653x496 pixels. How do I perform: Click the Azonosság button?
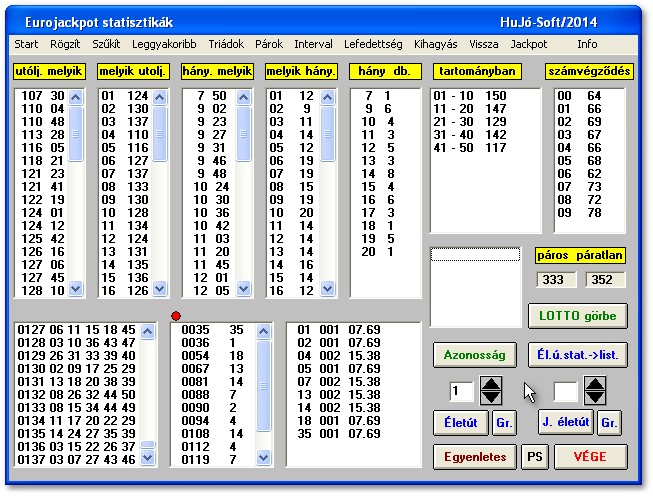(474, 355)
